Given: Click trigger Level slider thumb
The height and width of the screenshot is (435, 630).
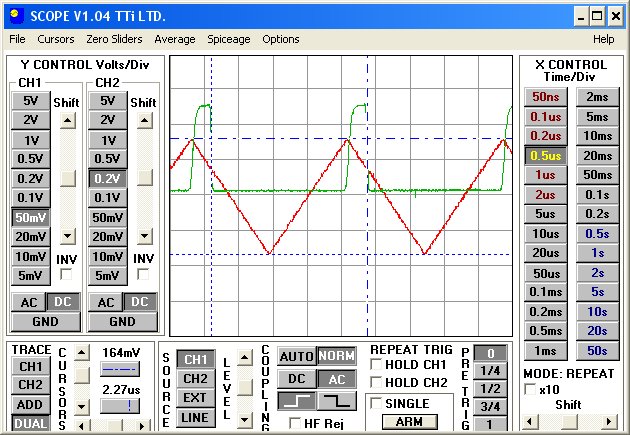Looking at the screenshot, I should click(x=245, y=387).
